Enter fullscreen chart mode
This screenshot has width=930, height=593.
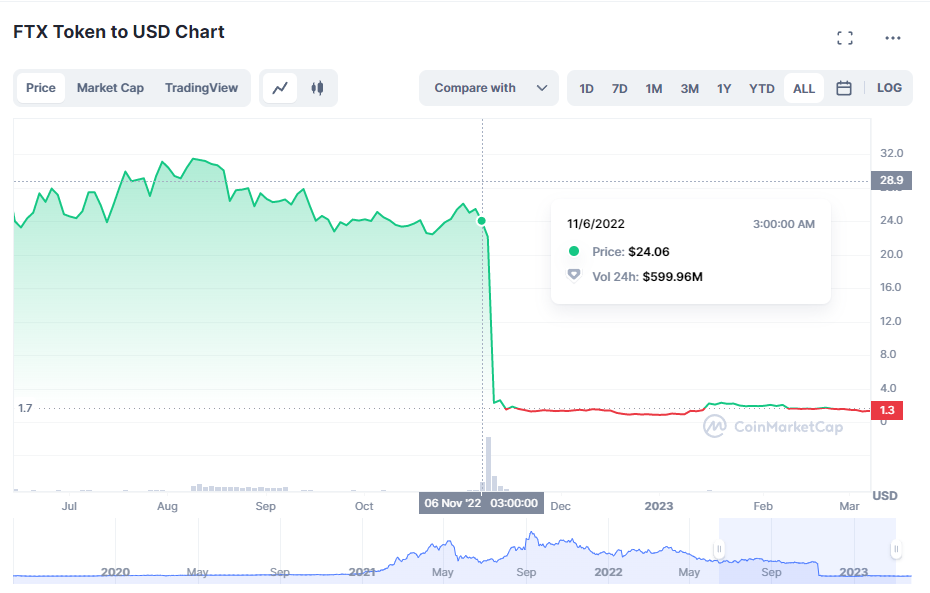(x=845, y=38)
